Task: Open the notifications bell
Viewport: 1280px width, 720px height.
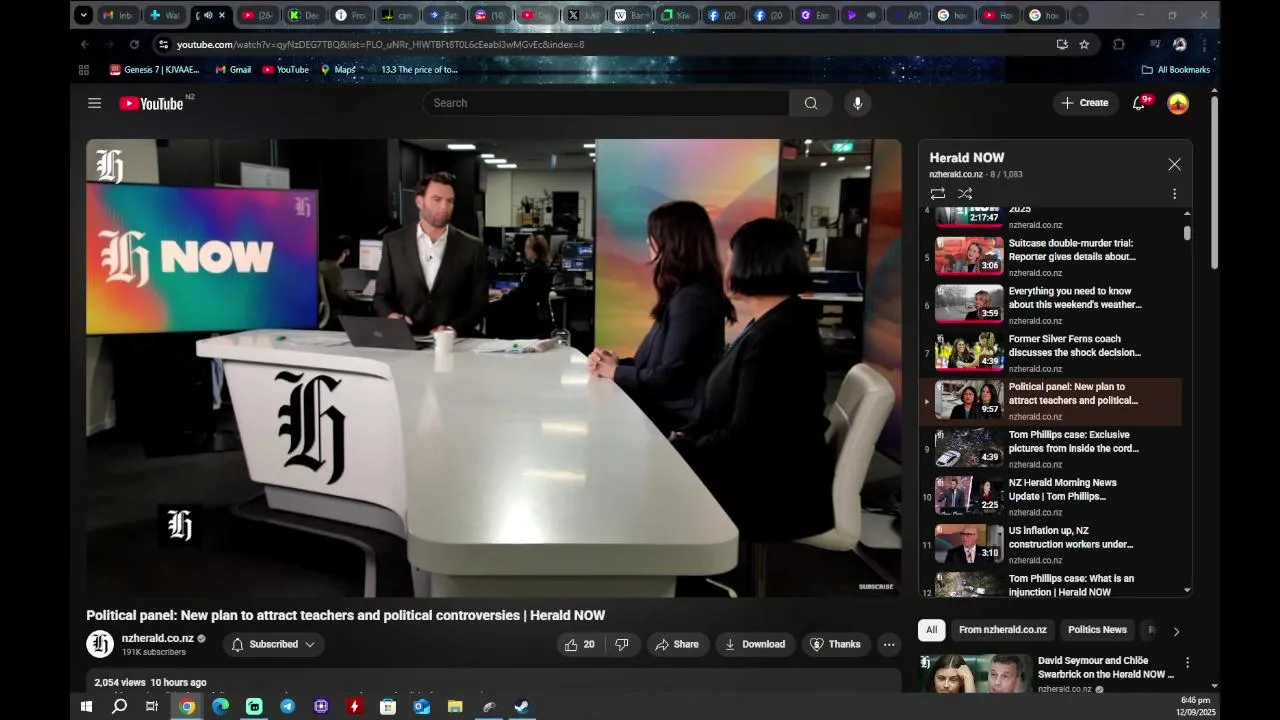Action: tap(1138, 103)
